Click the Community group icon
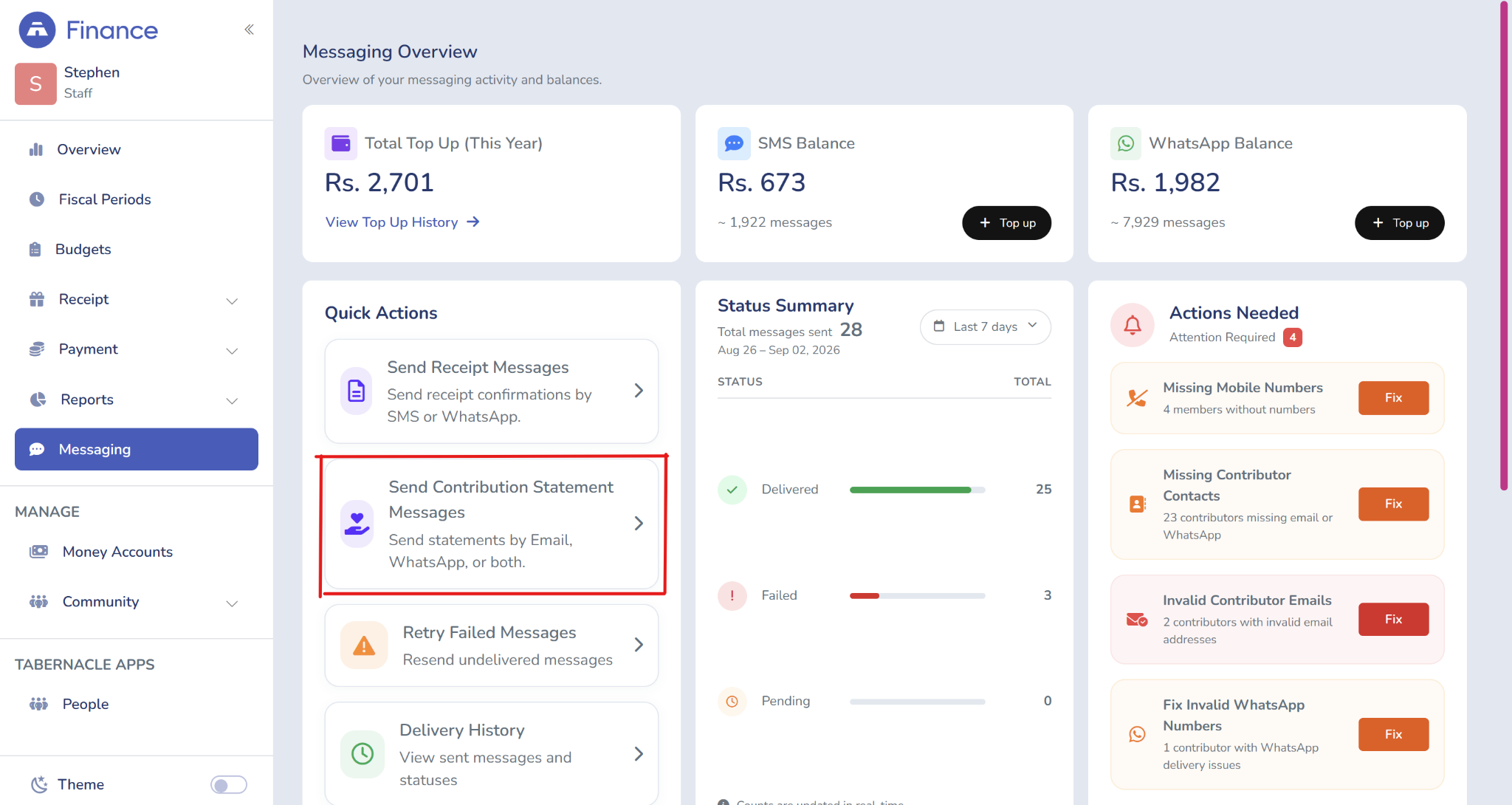The width and height of the screenshot is (1512, 805). [38, 602]
